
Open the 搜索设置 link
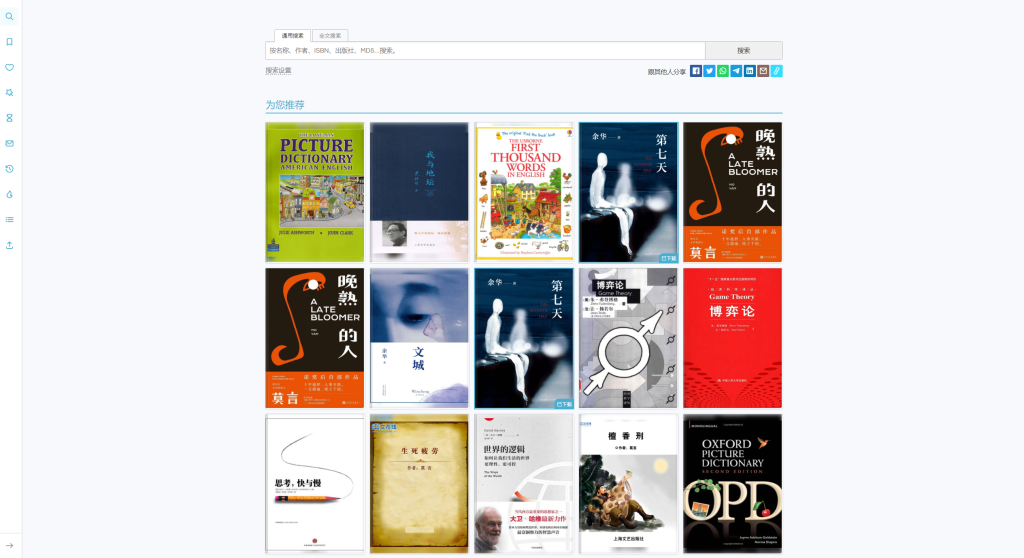point(278,71)
